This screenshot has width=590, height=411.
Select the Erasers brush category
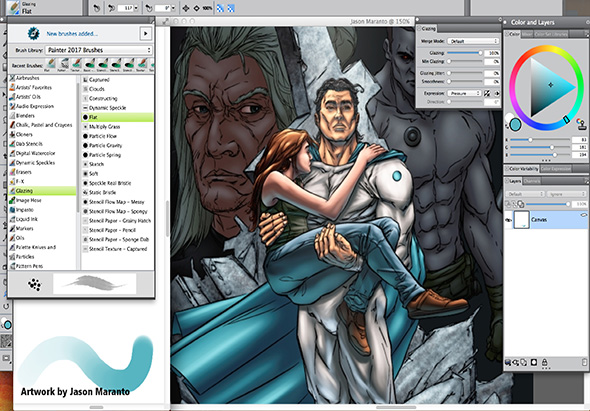pos(42,172)
